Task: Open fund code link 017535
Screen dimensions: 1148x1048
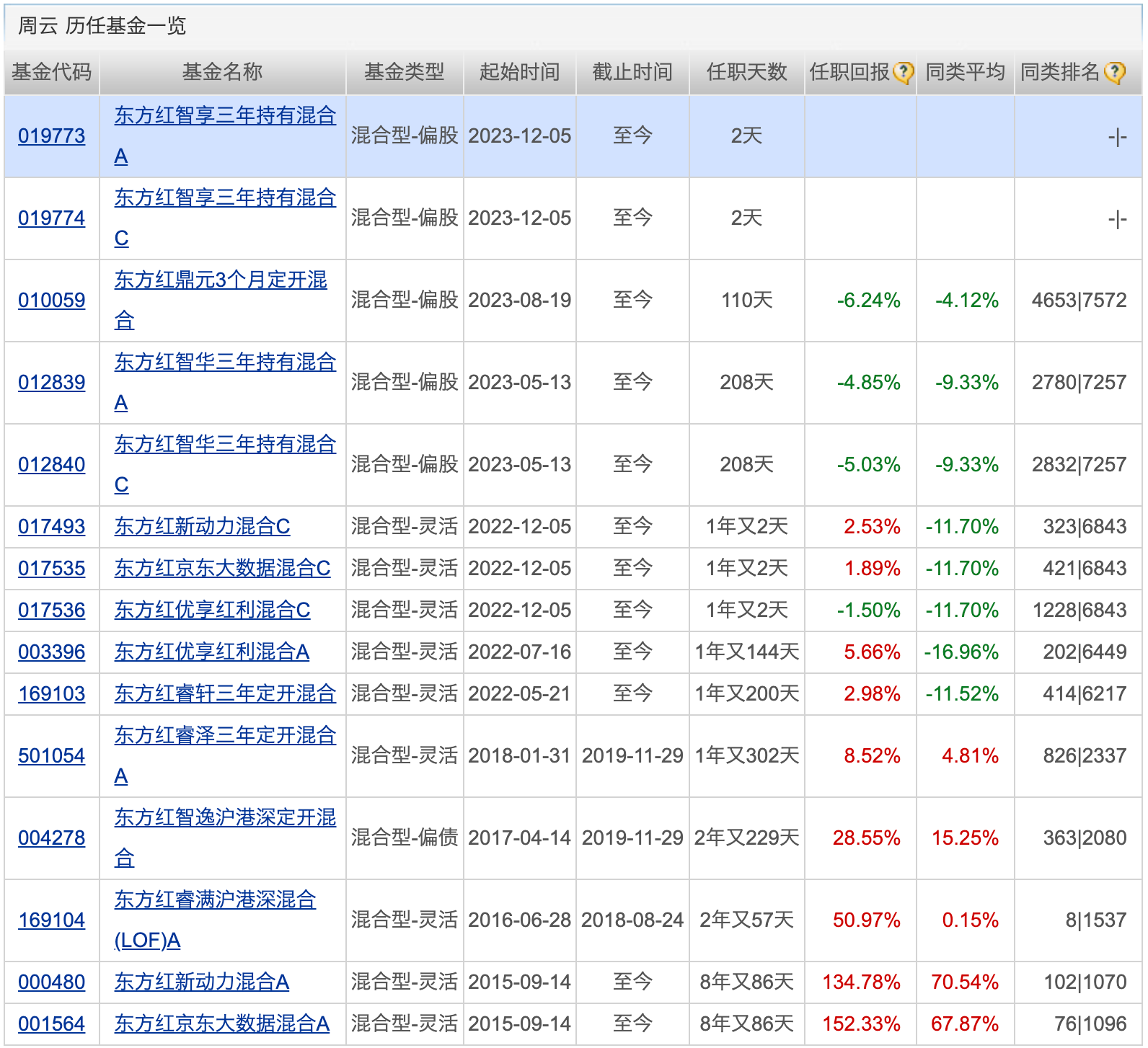Action: point(52,569)
